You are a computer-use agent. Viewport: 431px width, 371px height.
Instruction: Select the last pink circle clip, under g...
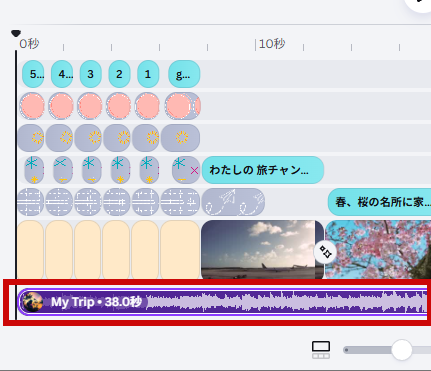(x=182, y=106)
